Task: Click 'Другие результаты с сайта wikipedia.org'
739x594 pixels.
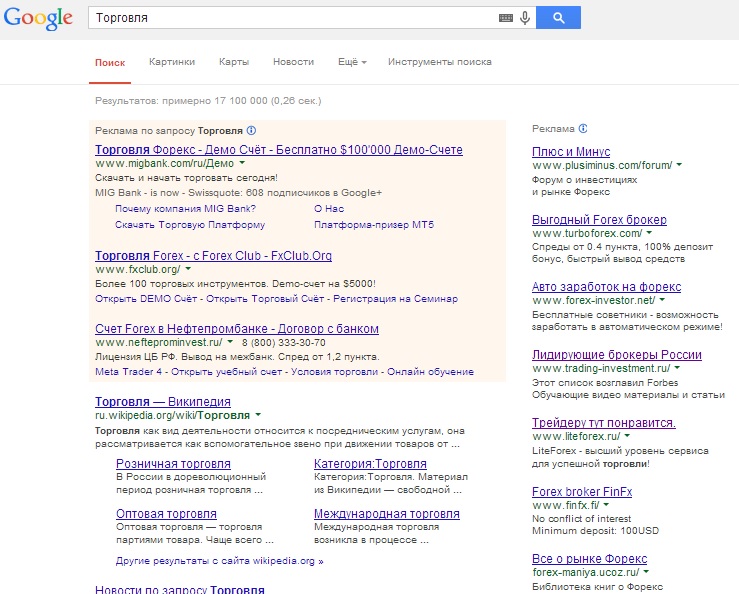Action: (x=220, y=561)
